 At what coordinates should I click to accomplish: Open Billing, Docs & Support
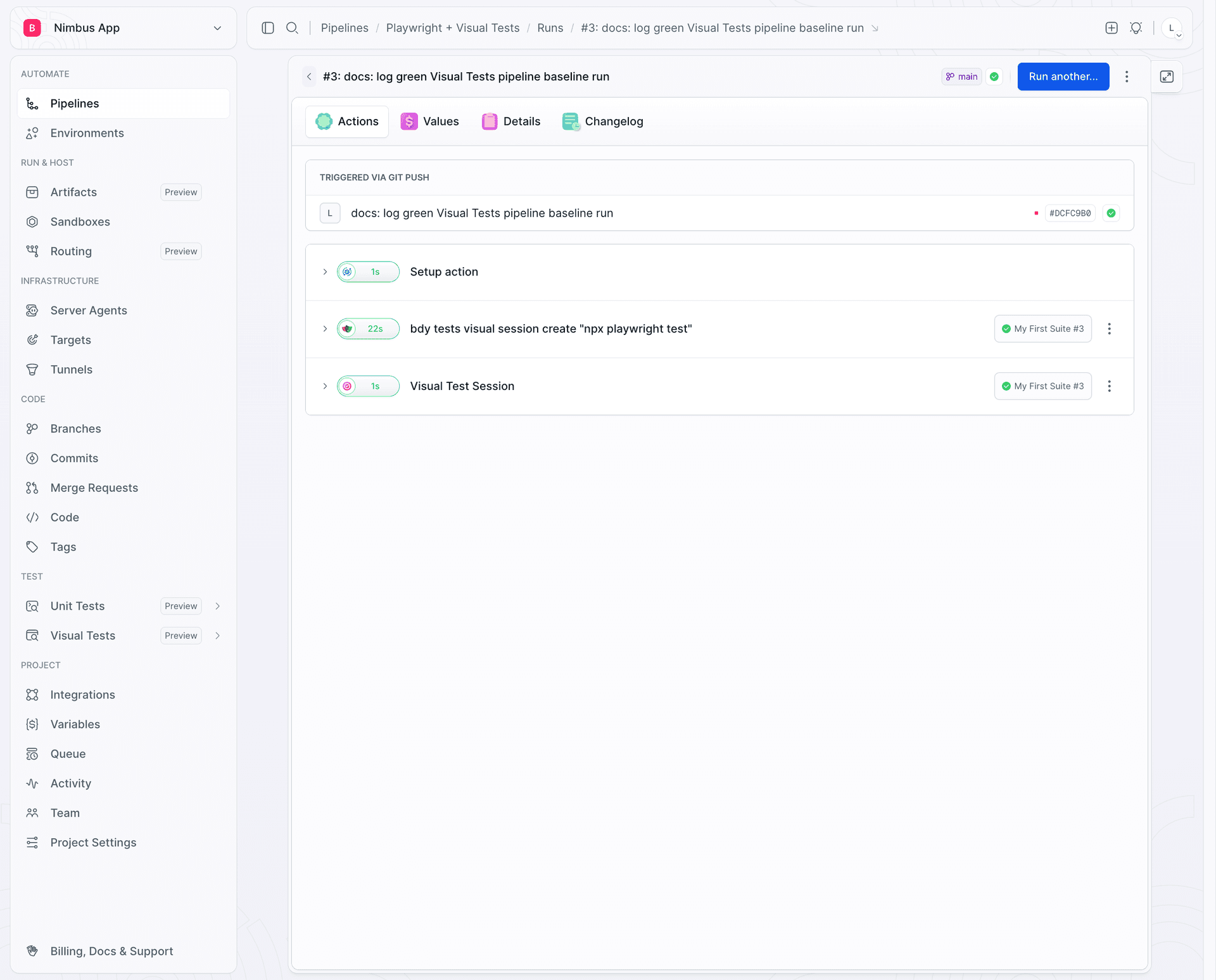click(123, 951)
